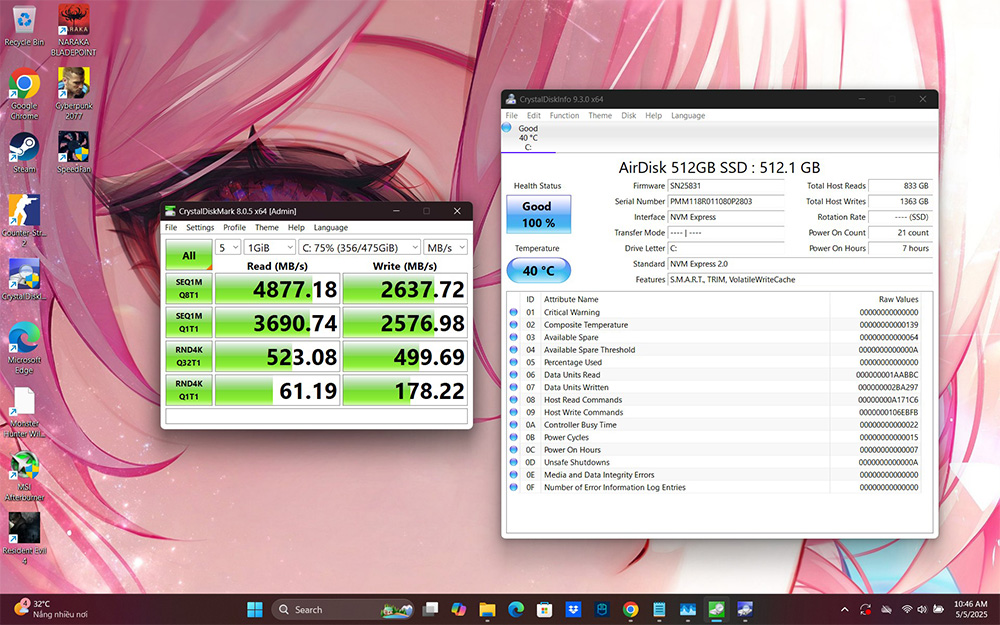The width and height of the screenshot is (1000, 625).
Task: Open CrystalDiskInfo File menu
Action: [x=511, y=115]
